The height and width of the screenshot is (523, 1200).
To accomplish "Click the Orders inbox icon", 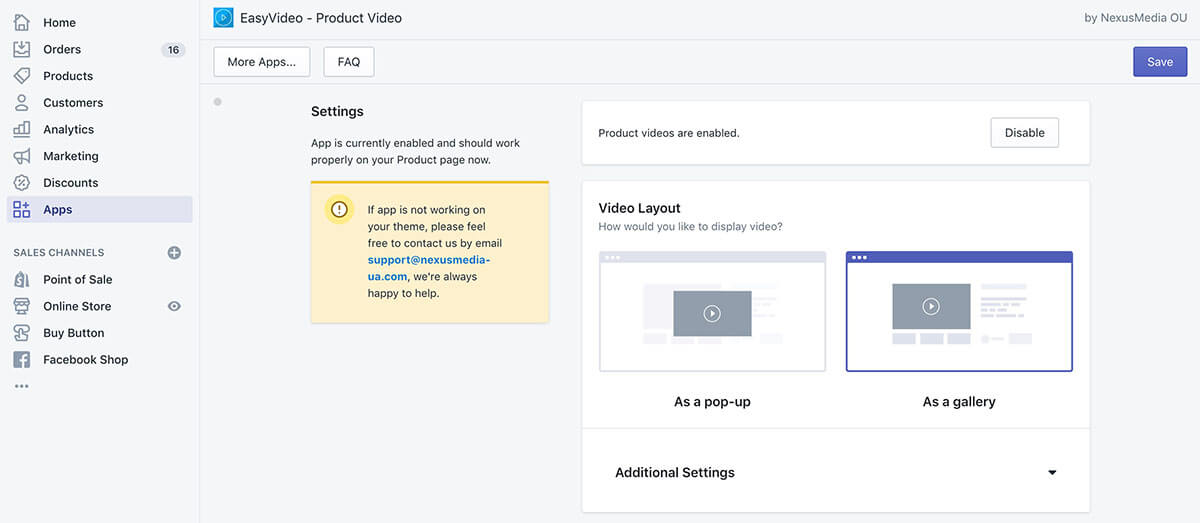I will click(x=21, y=49).
